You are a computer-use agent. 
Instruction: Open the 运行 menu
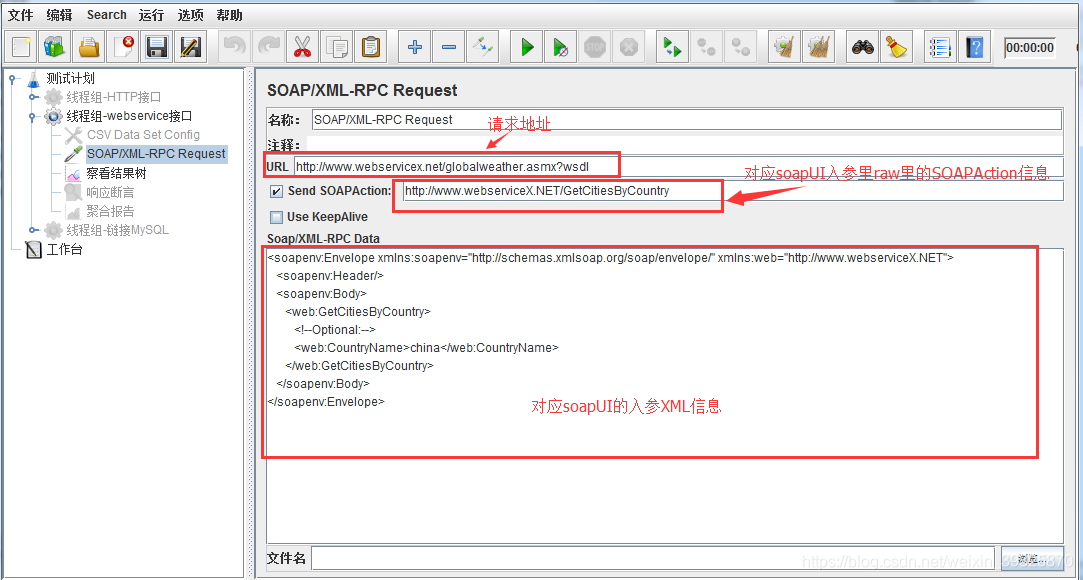(x=151, y=14)
